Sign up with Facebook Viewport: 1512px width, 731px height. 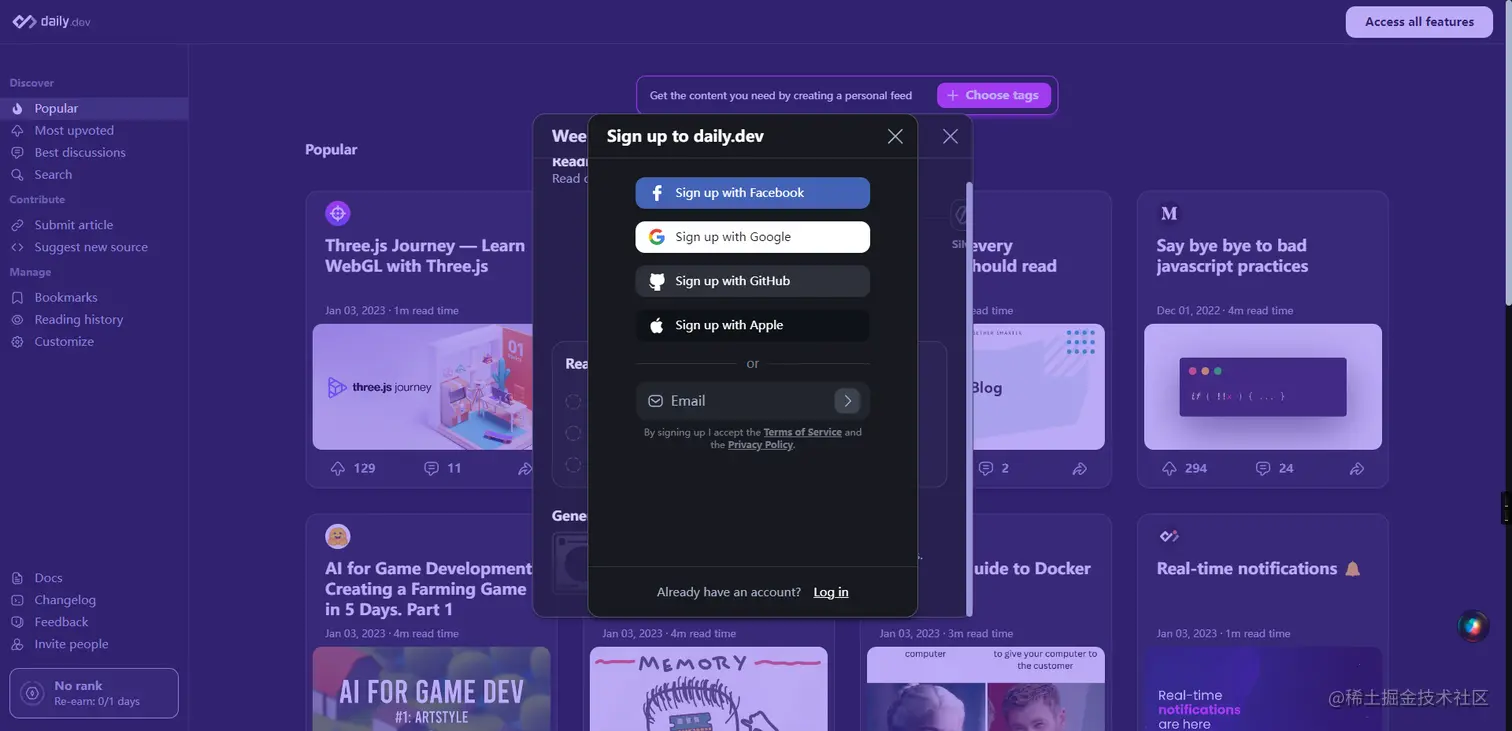click(752, 193)
